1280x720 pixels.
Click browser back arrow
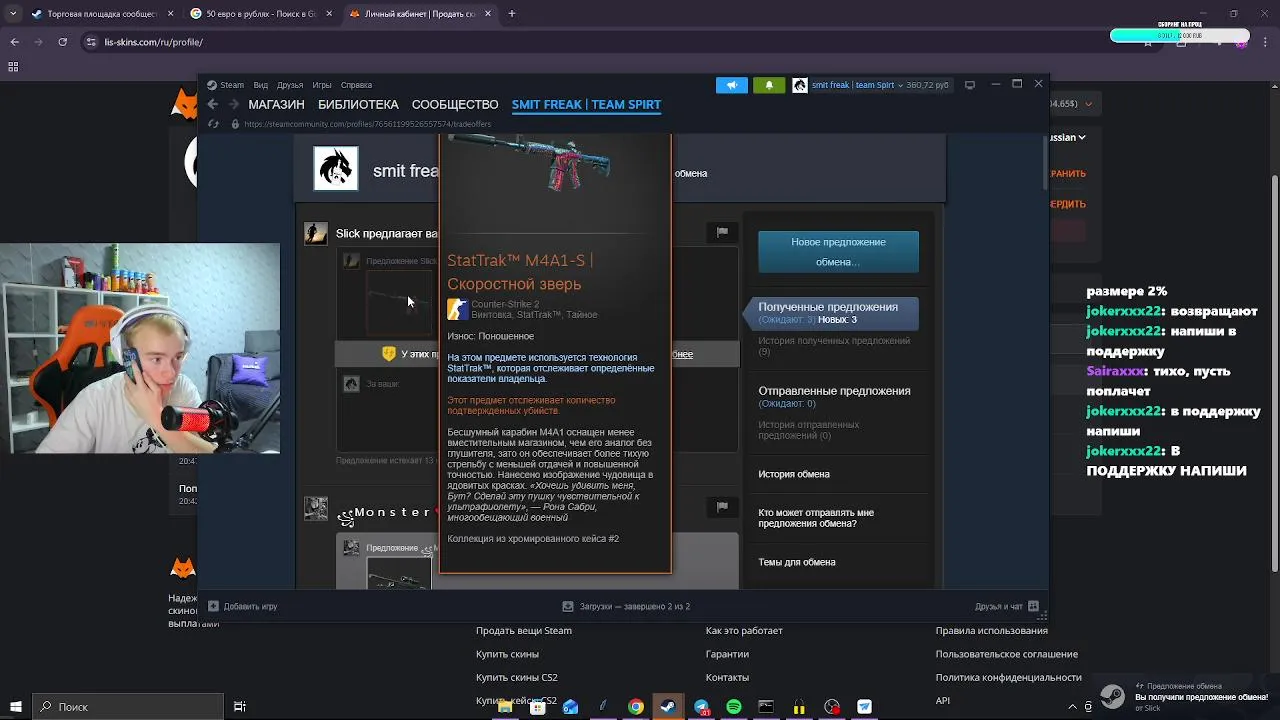click(15, 42)
